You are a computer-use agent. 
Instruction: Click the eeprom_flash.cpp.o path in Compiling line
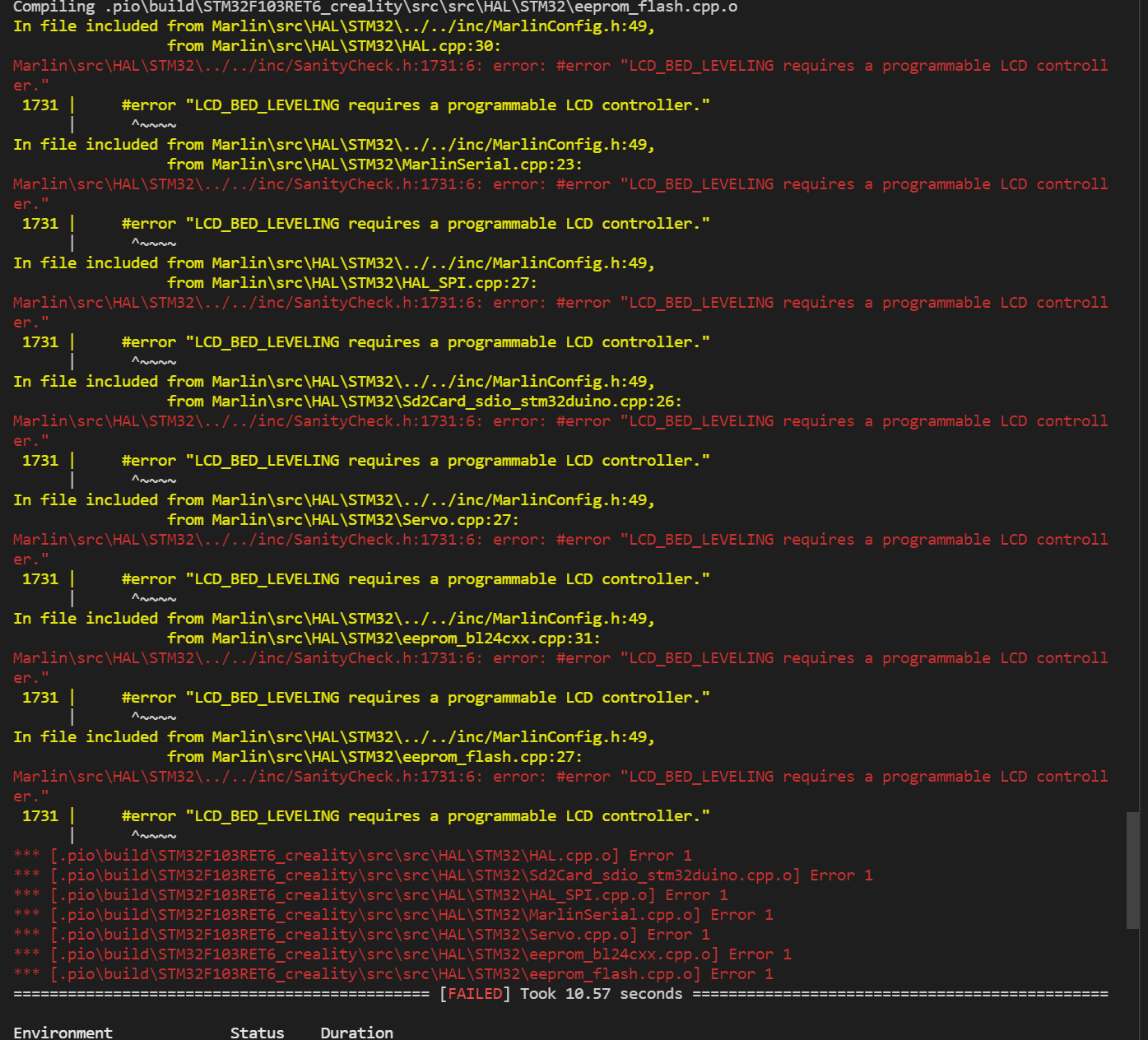[x=421, y=7]
